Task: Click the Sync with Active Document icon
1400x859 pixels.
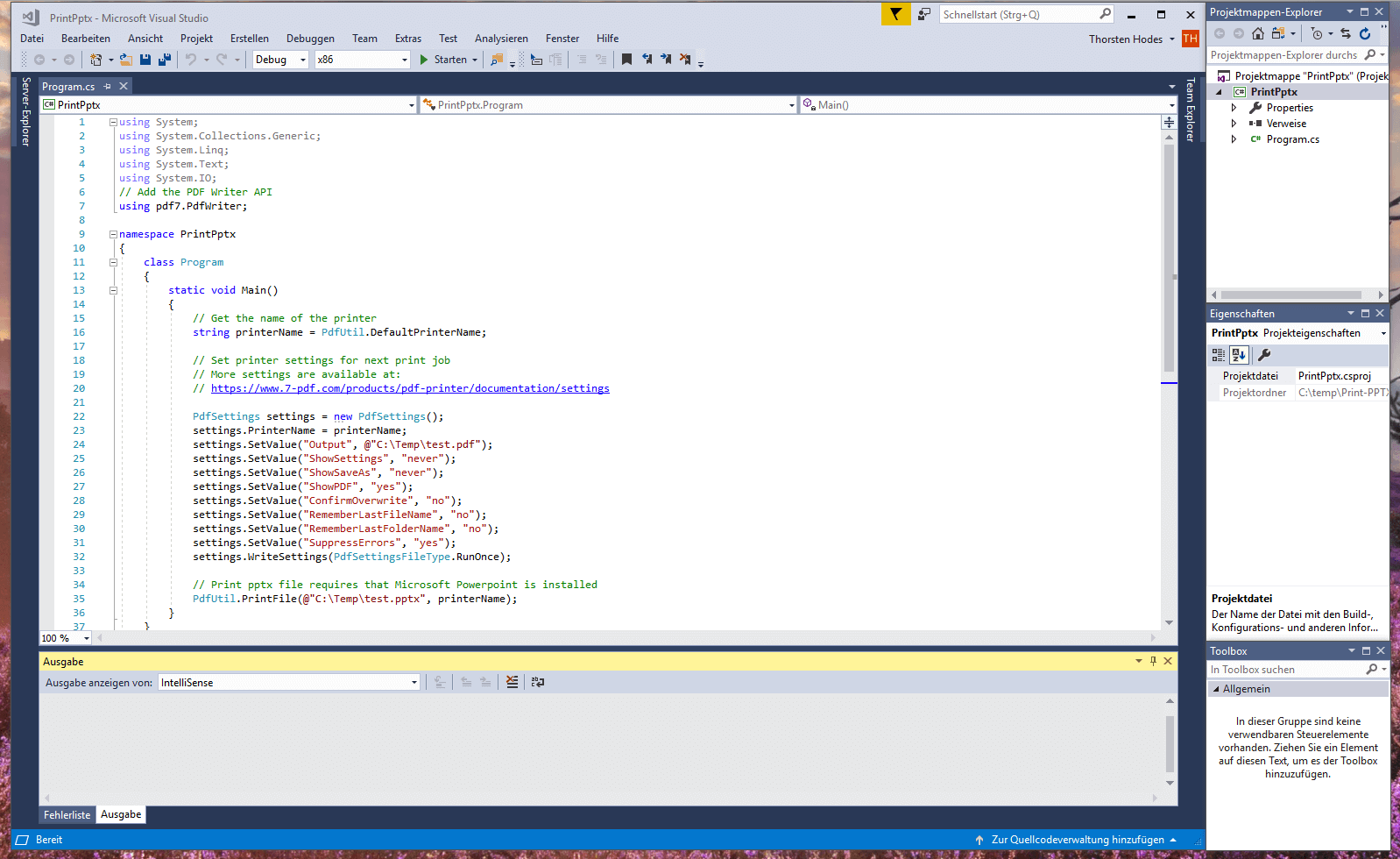Action: click(x=1346, y=33)
